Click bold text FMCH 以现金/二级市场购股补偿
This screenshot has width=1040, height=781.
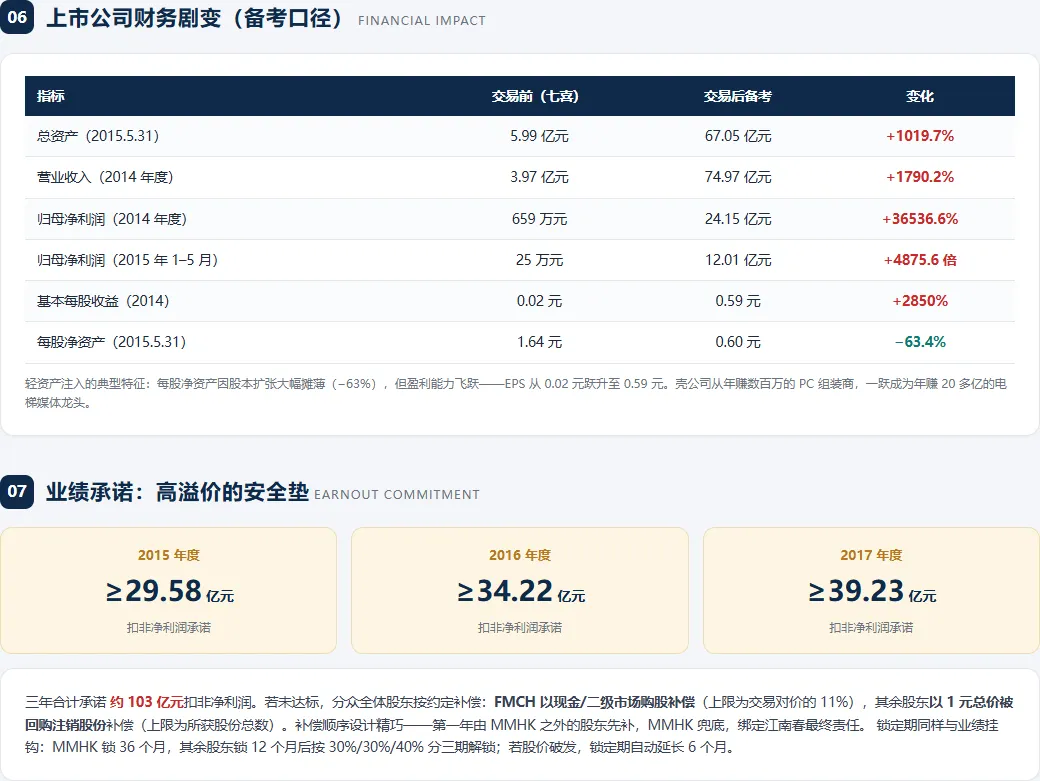click(594, 702)
